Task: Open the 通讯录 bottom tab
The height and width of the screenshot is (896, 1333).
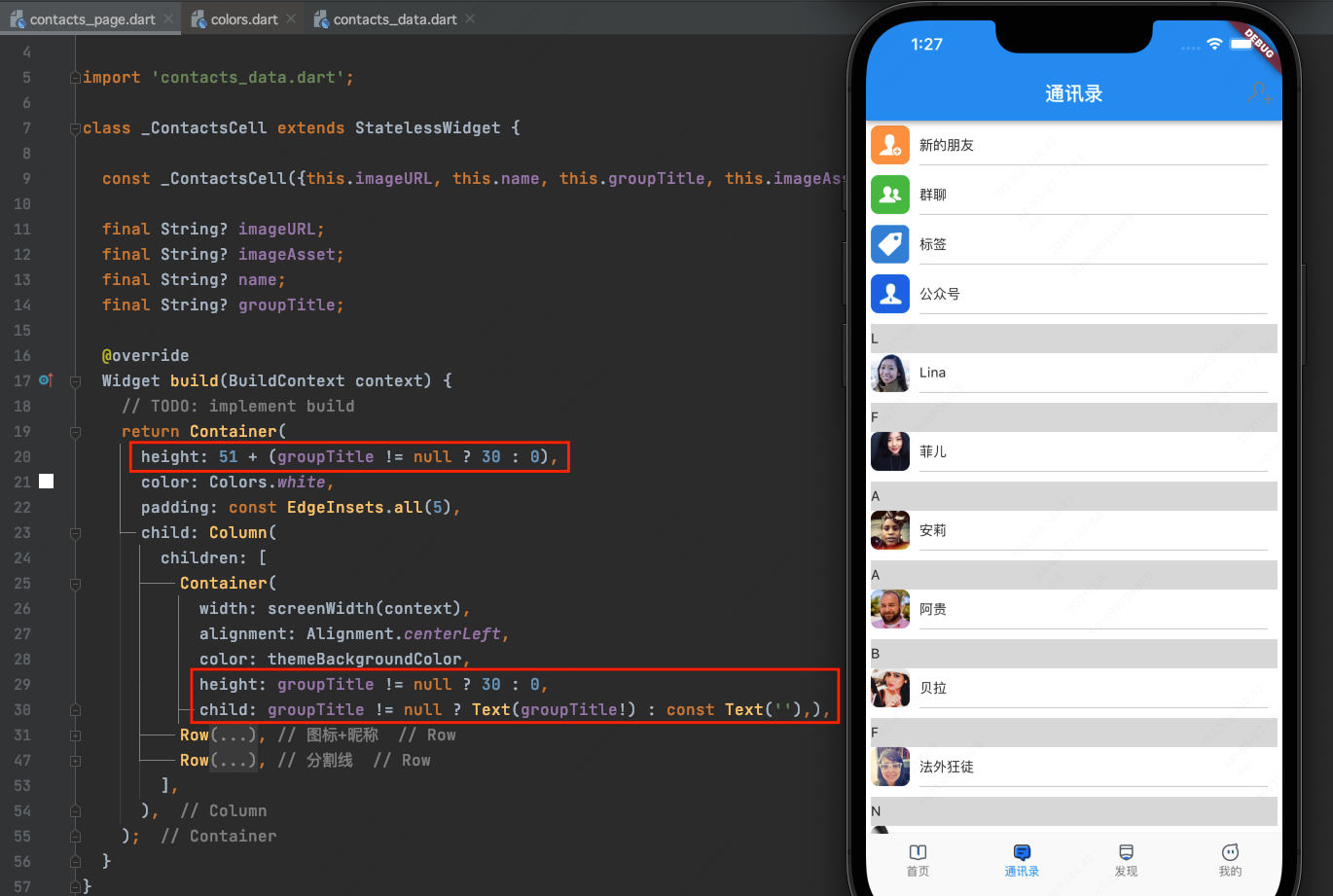Action: click(x=1022, y=861)
